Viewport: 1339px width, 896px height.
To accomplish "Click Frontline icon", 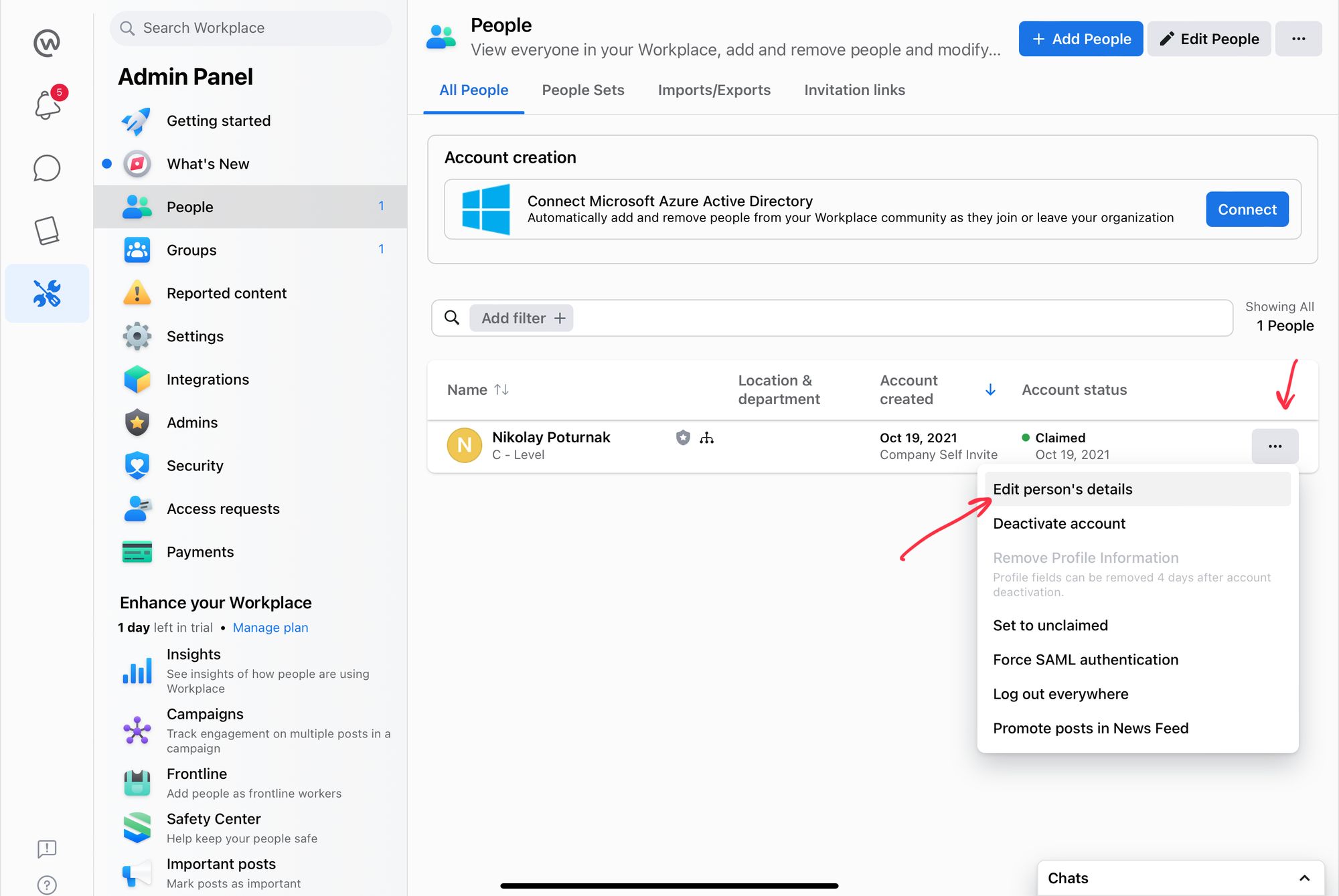I will coord(137,782).
